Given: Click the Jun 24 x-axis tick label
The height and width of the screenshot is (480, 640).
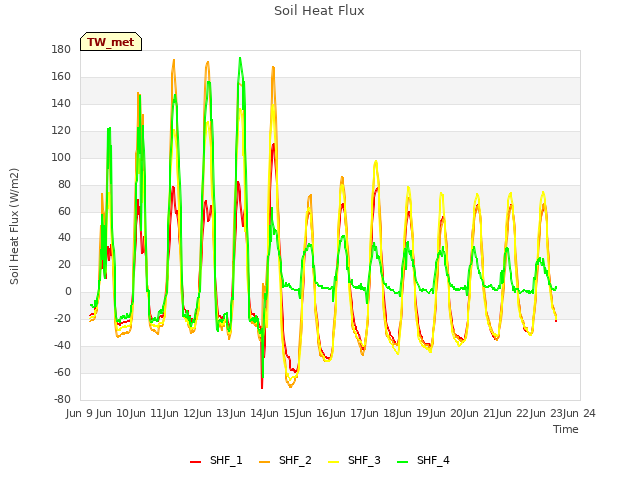Looking at the screenshot, I should [x=580, y=413].
